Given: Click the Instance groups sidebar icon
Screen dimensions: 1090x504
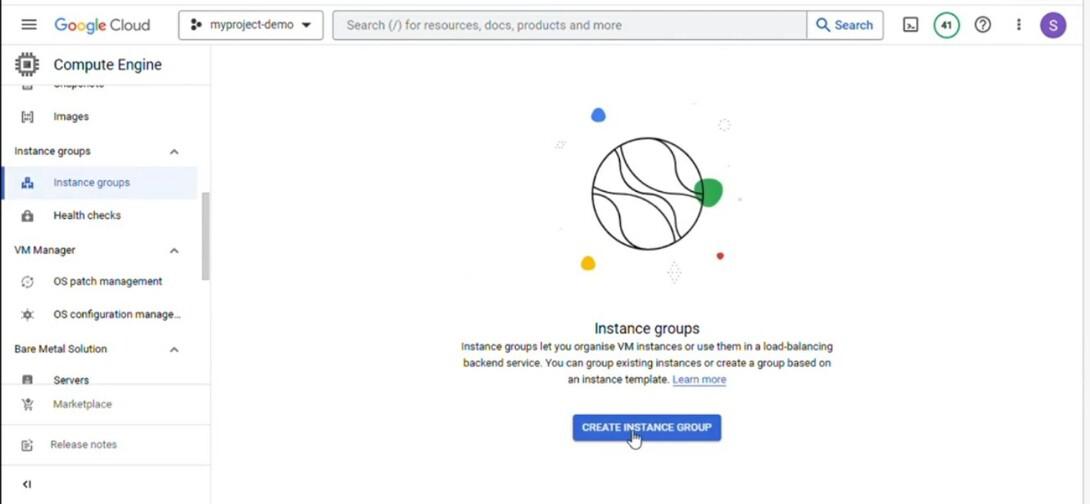Looking at the screenshot, I should [x=27, y=183].
